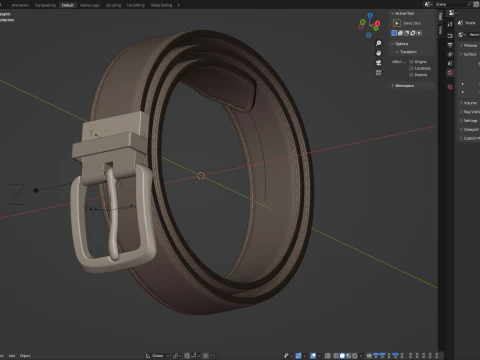Enable Affect Only Locations checkbox
This screenshot has width=480, height=360.
tap(411, 68)
